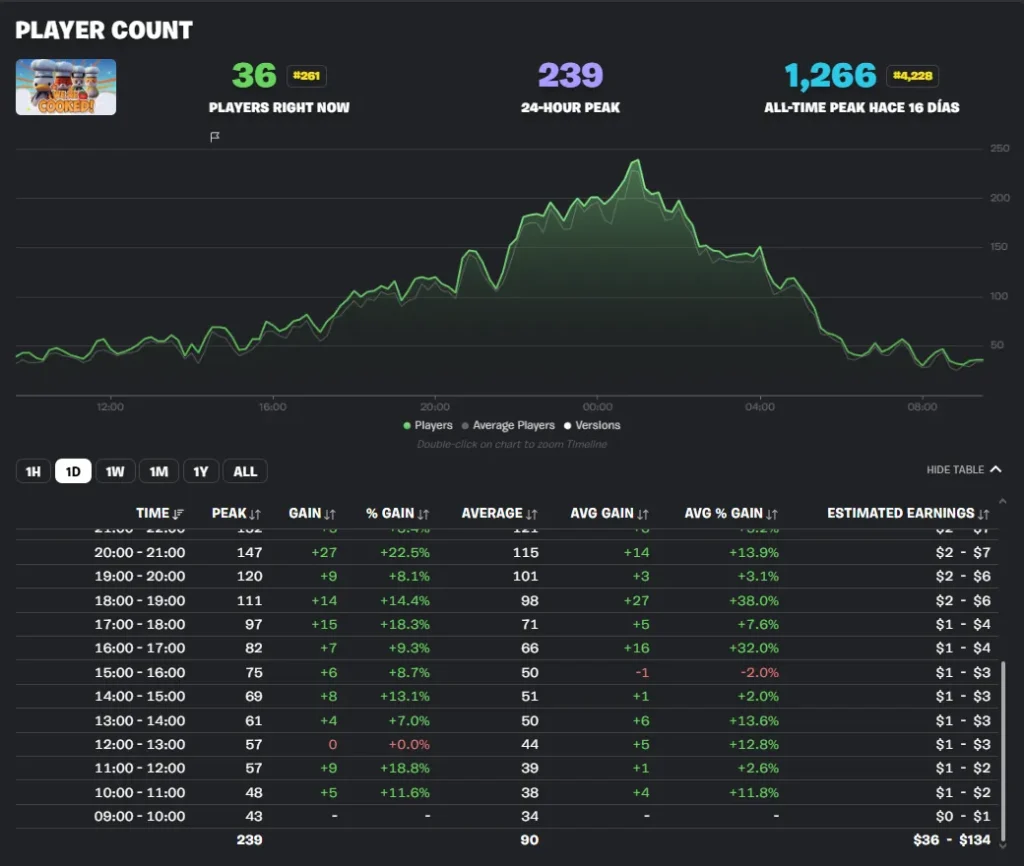Toggle Average Players series in legend
The width and height of the screenshot is (1024, 866).
pos(508,425)
